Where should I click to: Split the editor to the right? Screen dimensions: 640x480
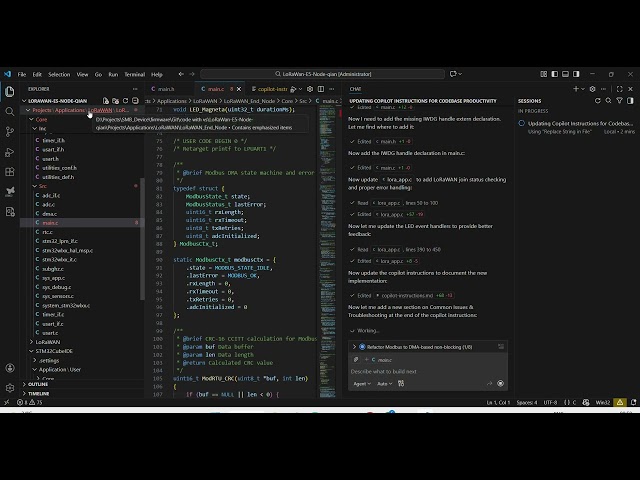(321, 89)
